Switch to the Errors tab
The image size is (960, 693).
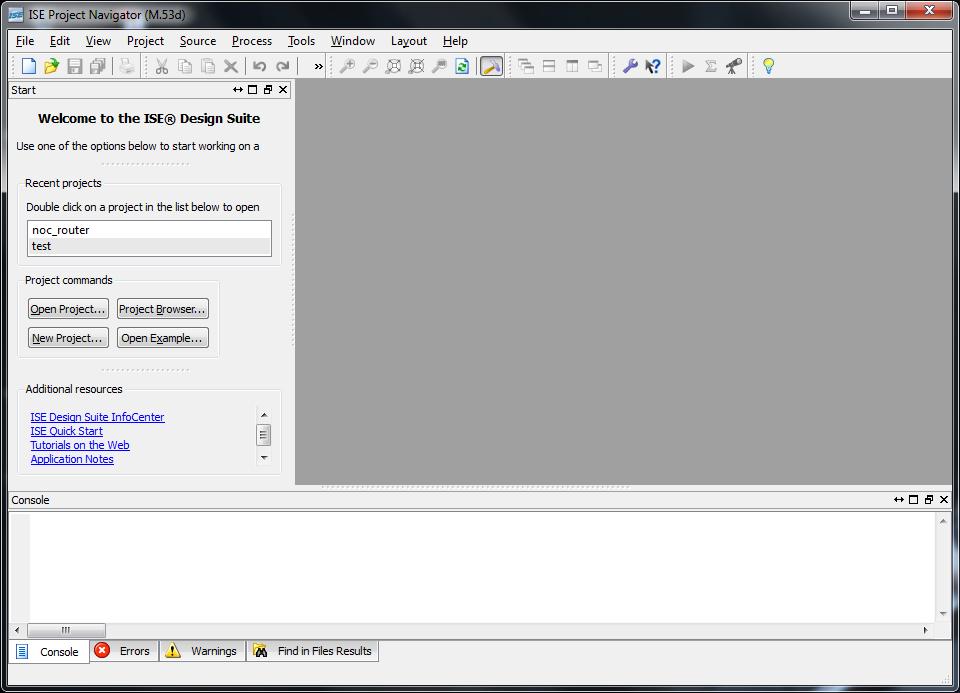point(124,651)
